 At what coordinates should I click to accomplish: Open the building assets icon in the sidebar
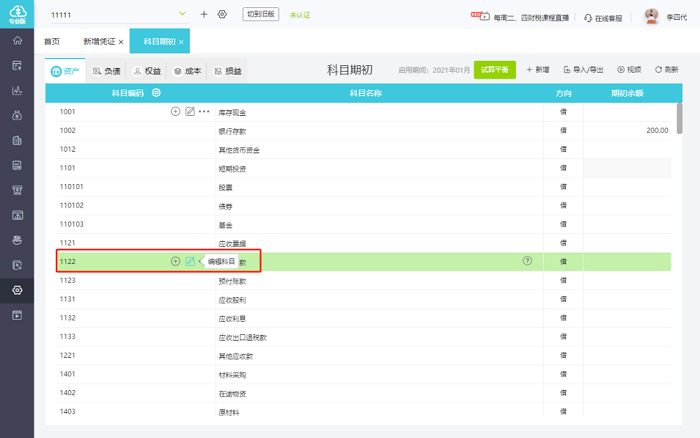tap(17, 141)
